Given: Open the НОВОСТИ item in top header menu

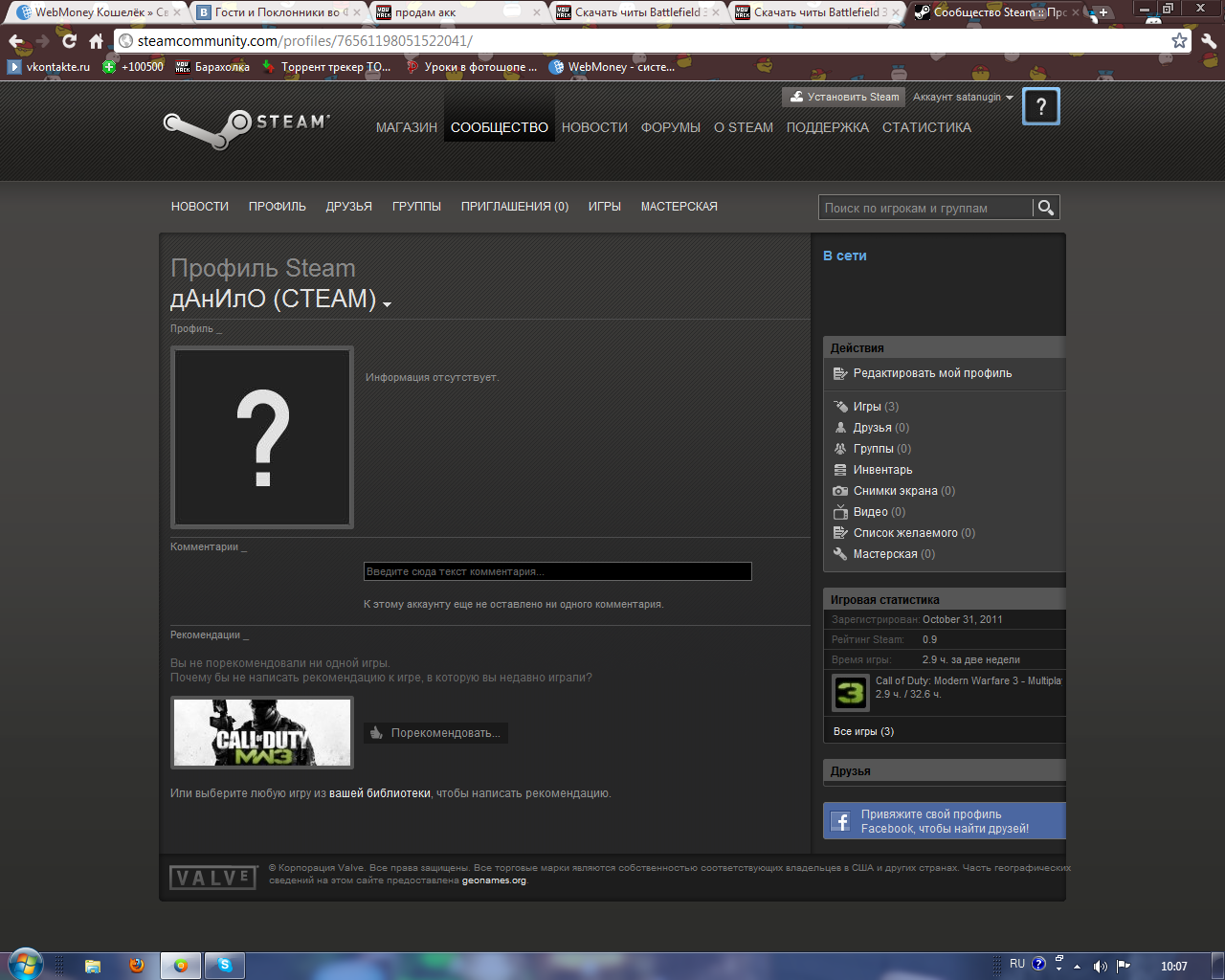Looking at the screenshot, I should click(594, 127).
